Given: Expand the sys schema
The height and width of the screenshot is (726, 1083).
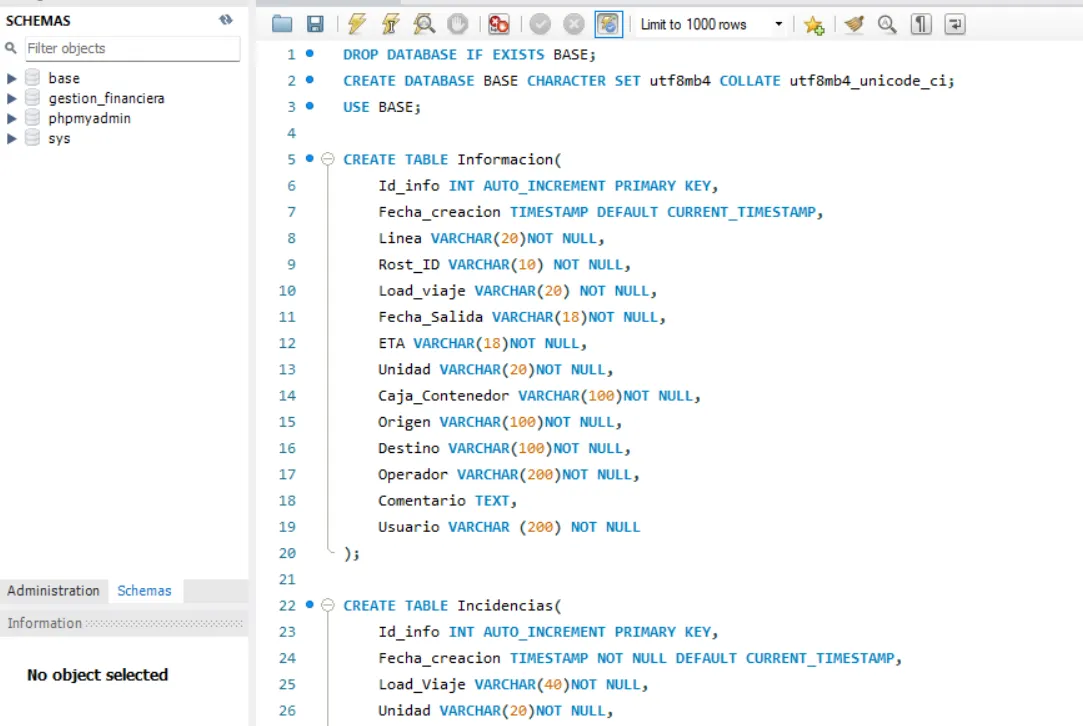Looking at the screenshot, I should 11,138.
